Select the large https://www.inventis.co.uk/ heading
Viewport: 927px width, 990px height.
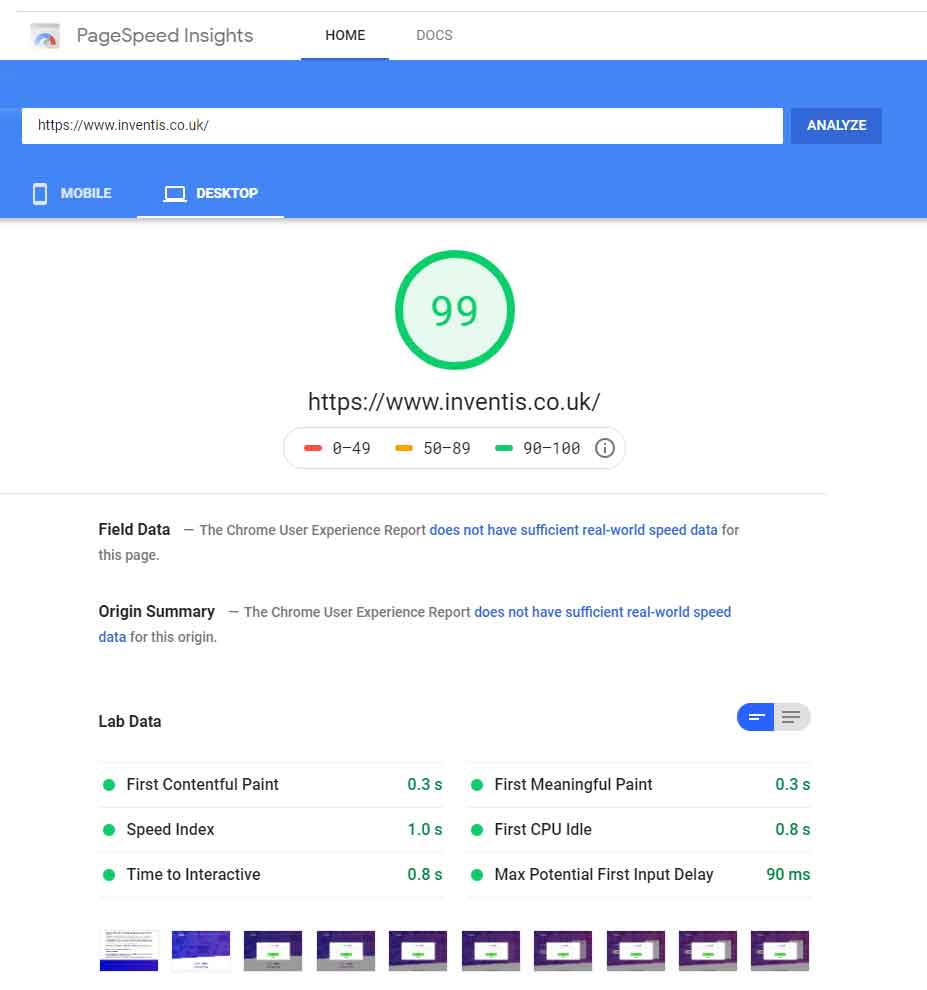454,402
